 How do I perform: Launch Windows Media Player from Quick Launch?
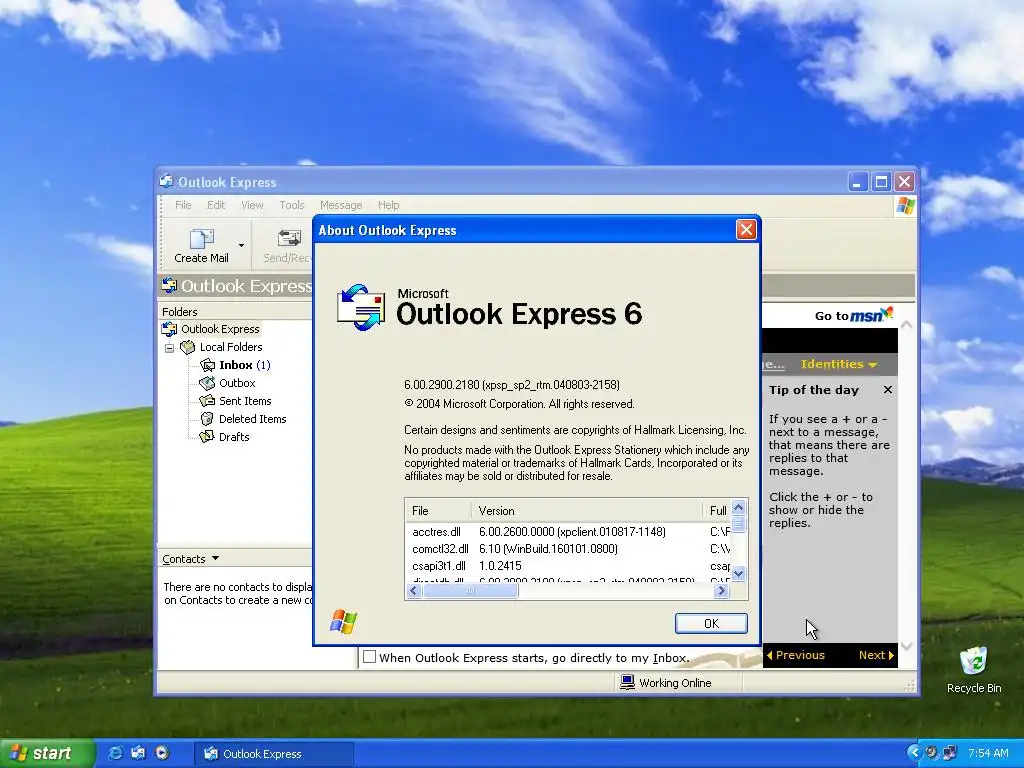tap(162, 753)
